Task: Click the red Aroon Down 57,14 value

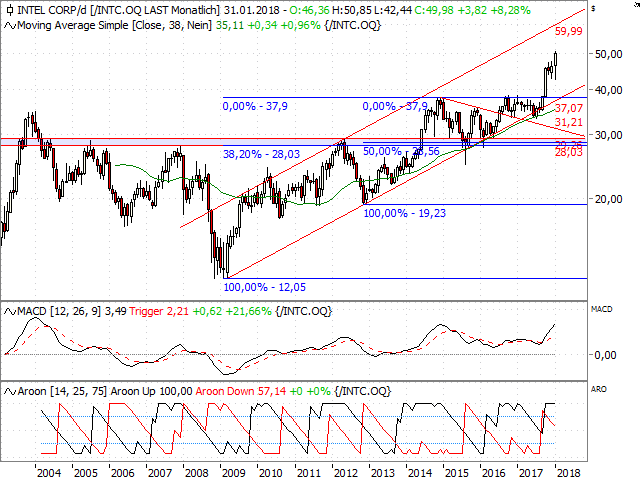Action: (241, 391)
